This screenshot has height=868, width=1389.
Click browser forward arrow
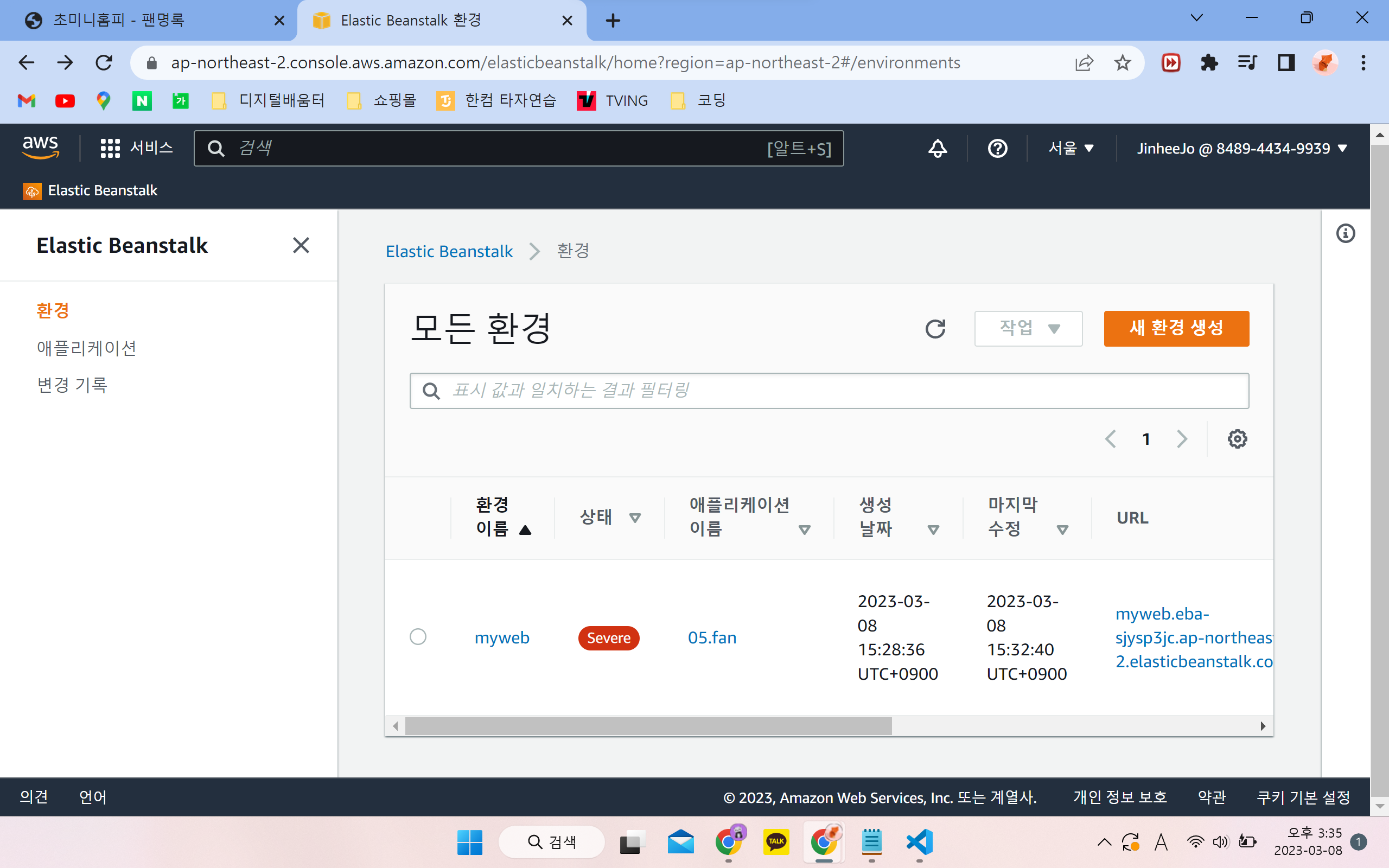pos(65,62)
